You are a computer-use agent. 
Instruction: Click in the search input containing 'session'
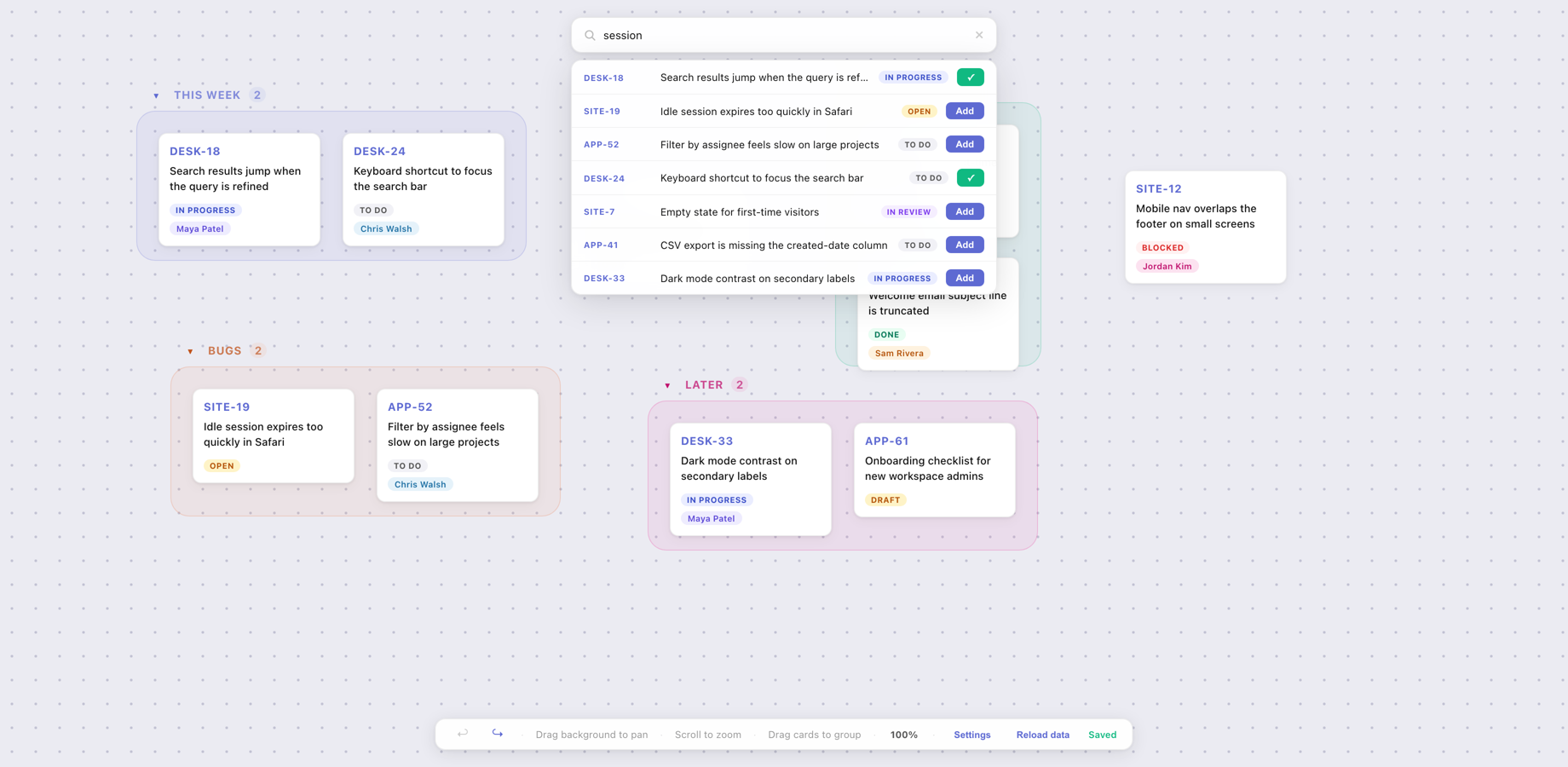pos(784,36)
